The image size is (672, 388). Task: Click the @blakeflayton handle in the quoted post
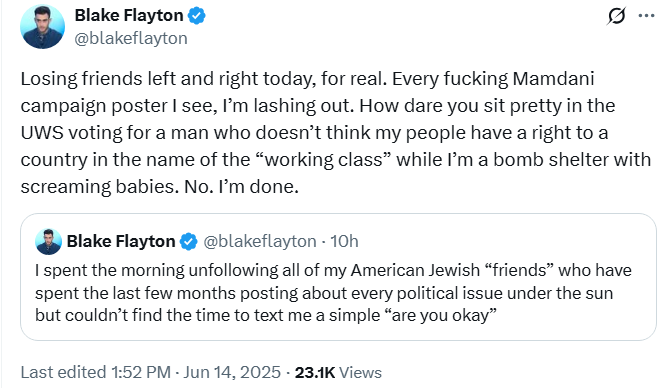coord(260,241)
